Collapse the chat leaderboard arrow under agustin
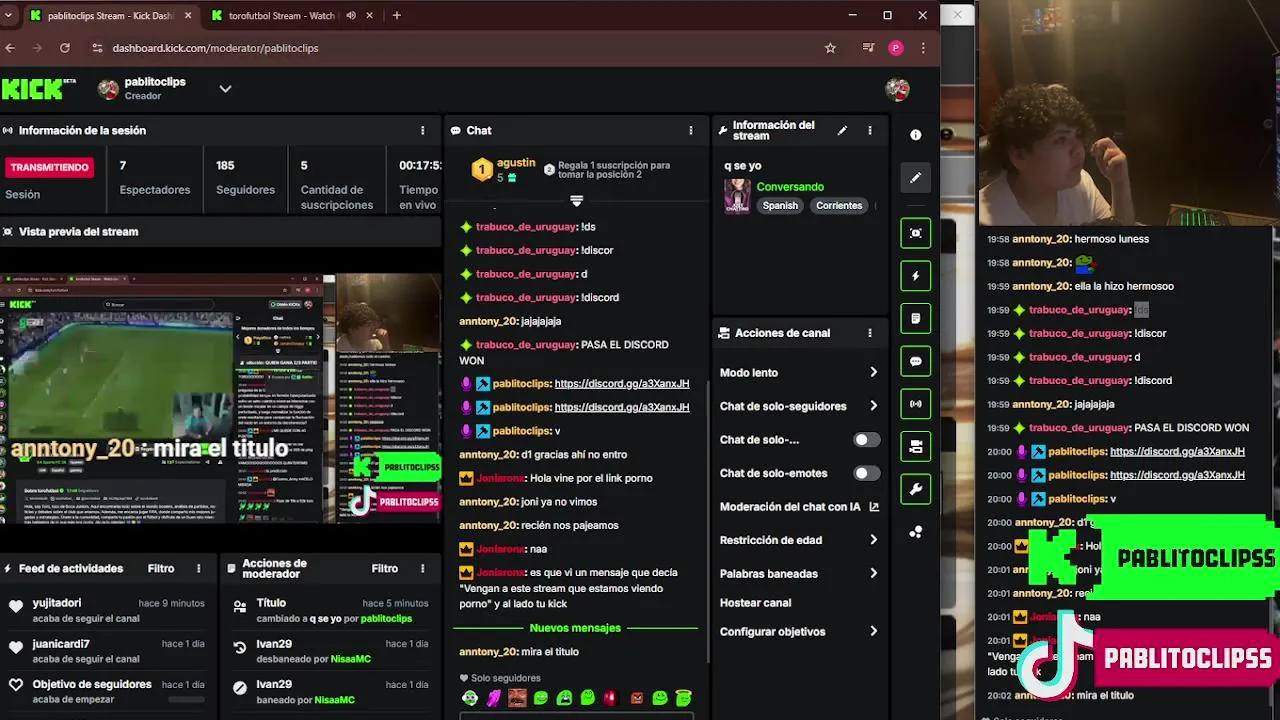1280x720 pixels. 576,201
